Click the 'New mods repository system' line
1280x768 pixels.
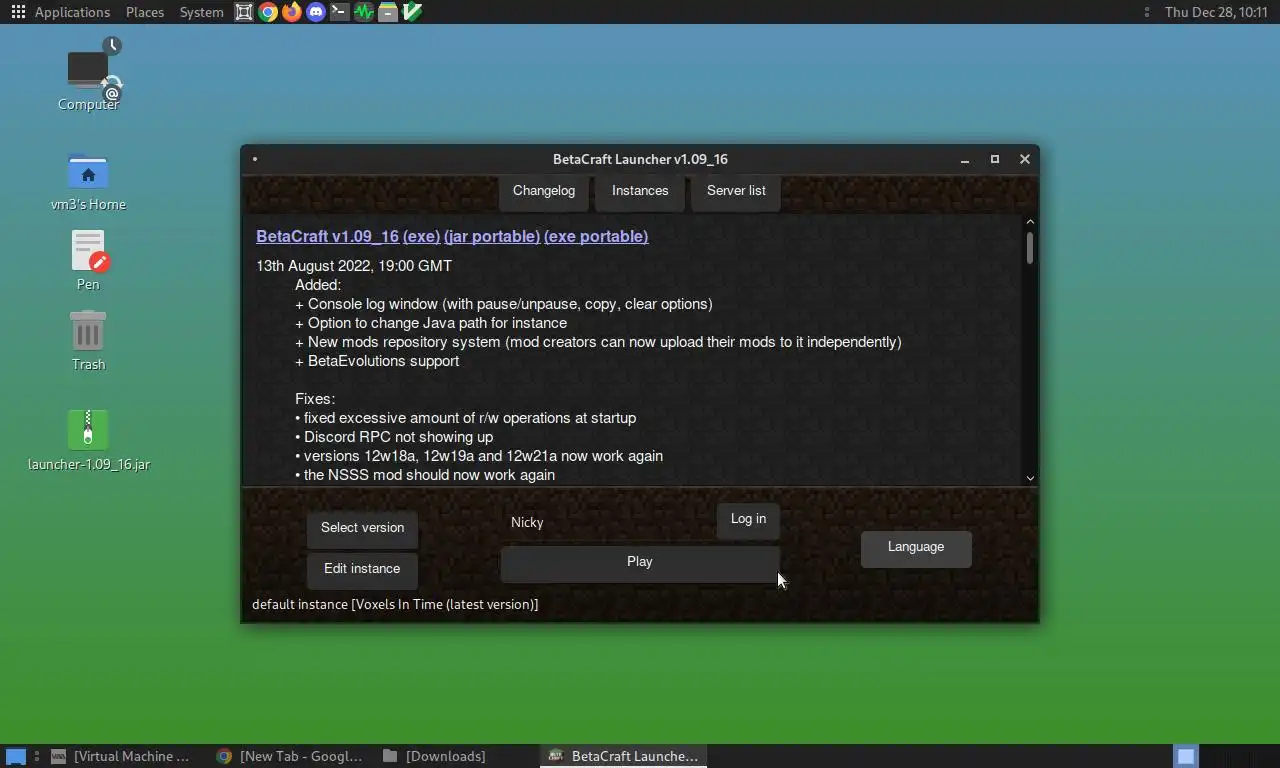598,342
